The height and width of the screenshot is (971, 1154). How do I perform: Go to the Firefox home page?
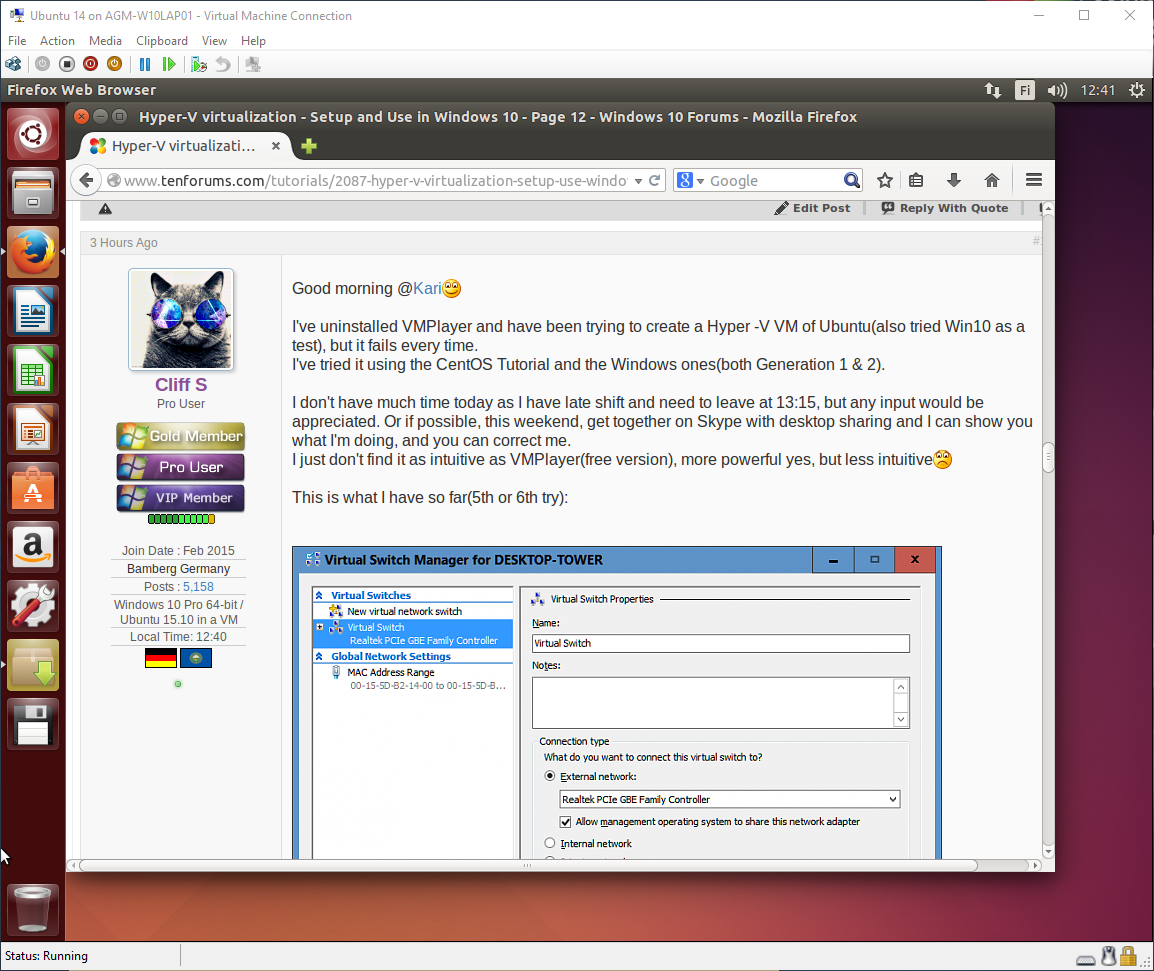pyautogui.click(x=992, y=180)
